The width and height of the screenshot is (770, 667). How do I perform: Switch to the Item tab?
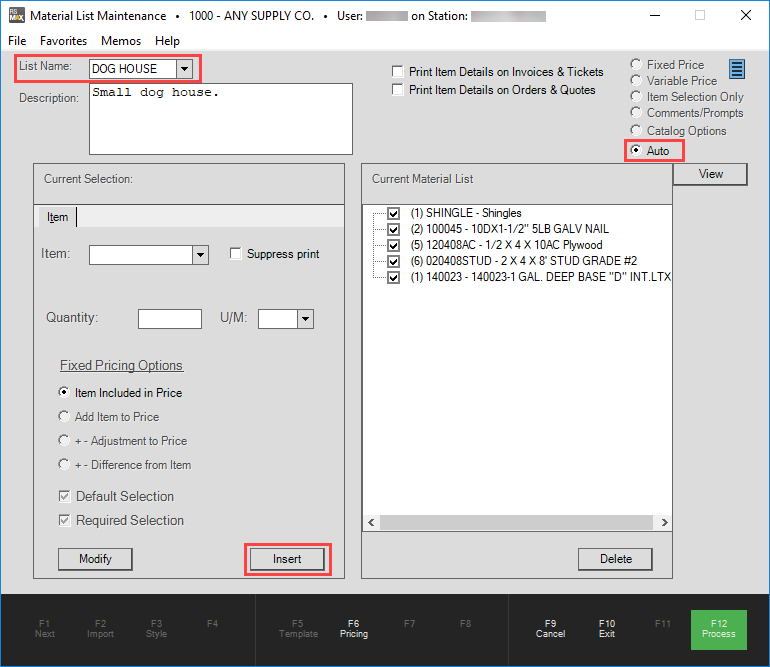(x=57, y=217)
